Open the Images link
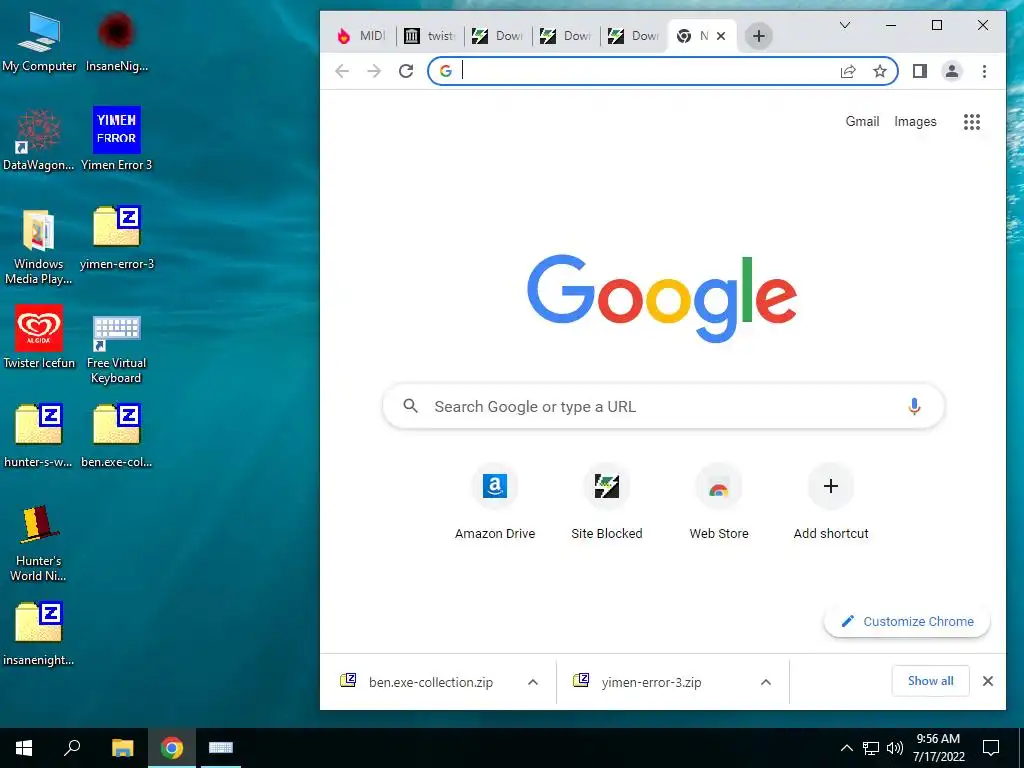 [915, 121]
